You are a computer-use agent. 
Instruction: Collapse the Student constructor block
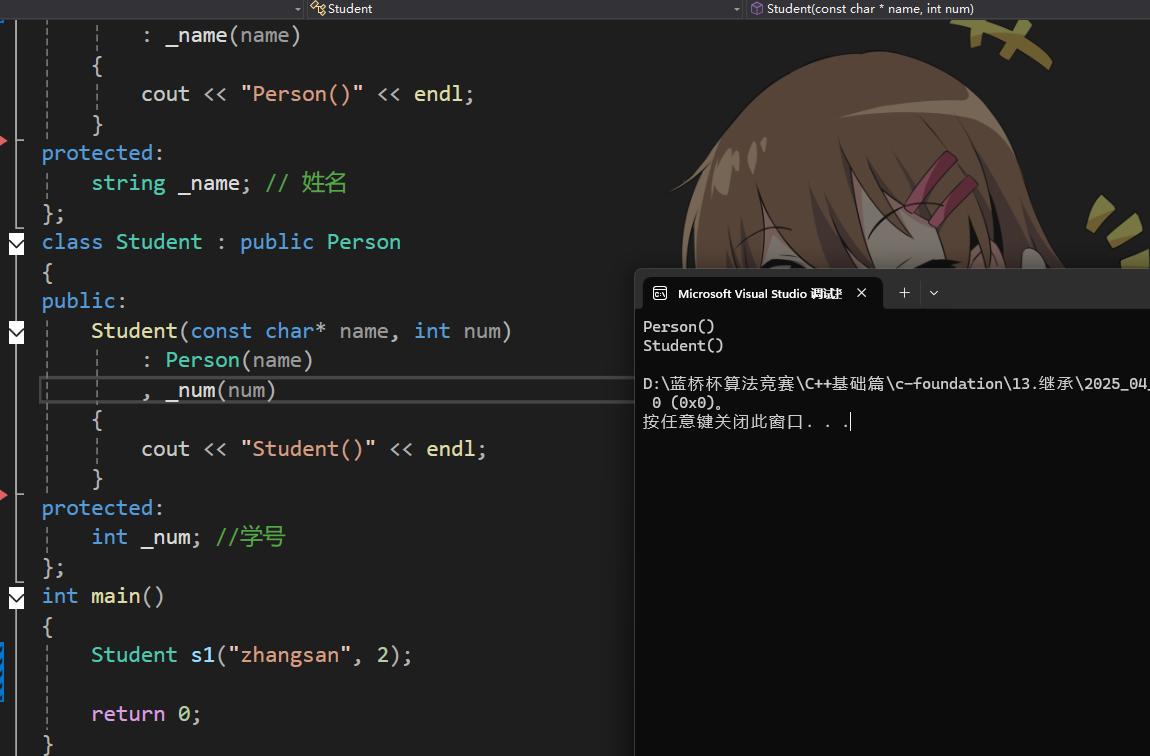[16, 332]
